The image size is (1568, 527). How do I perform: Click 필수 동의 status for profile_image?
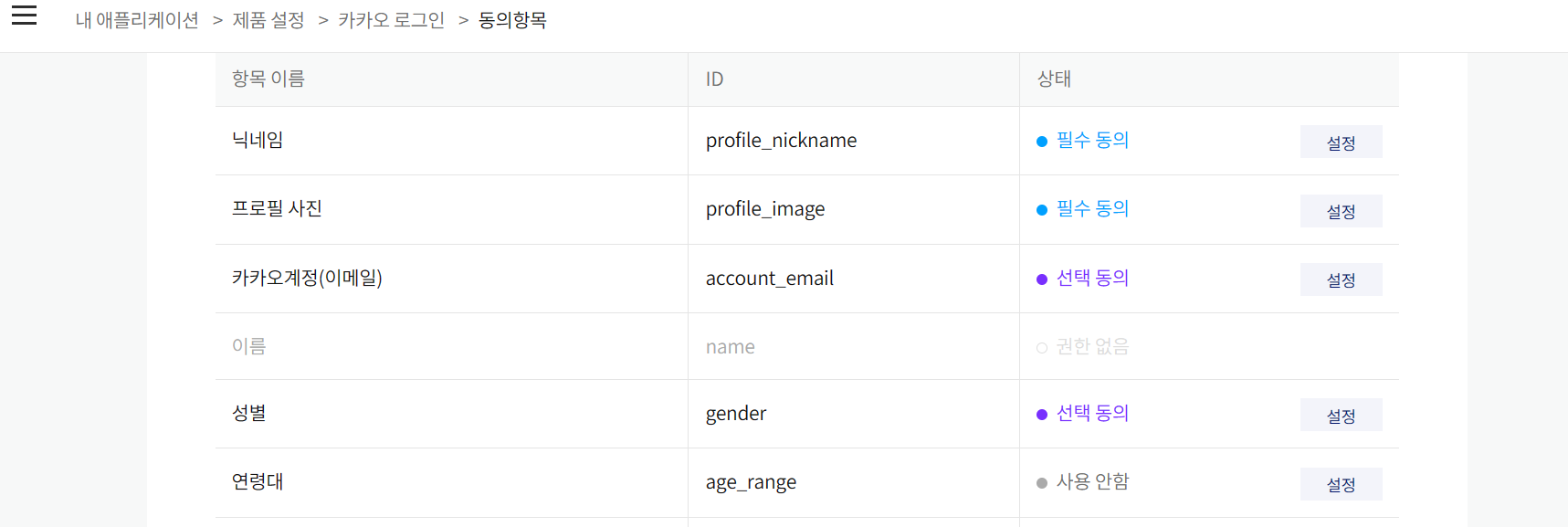1092,208
